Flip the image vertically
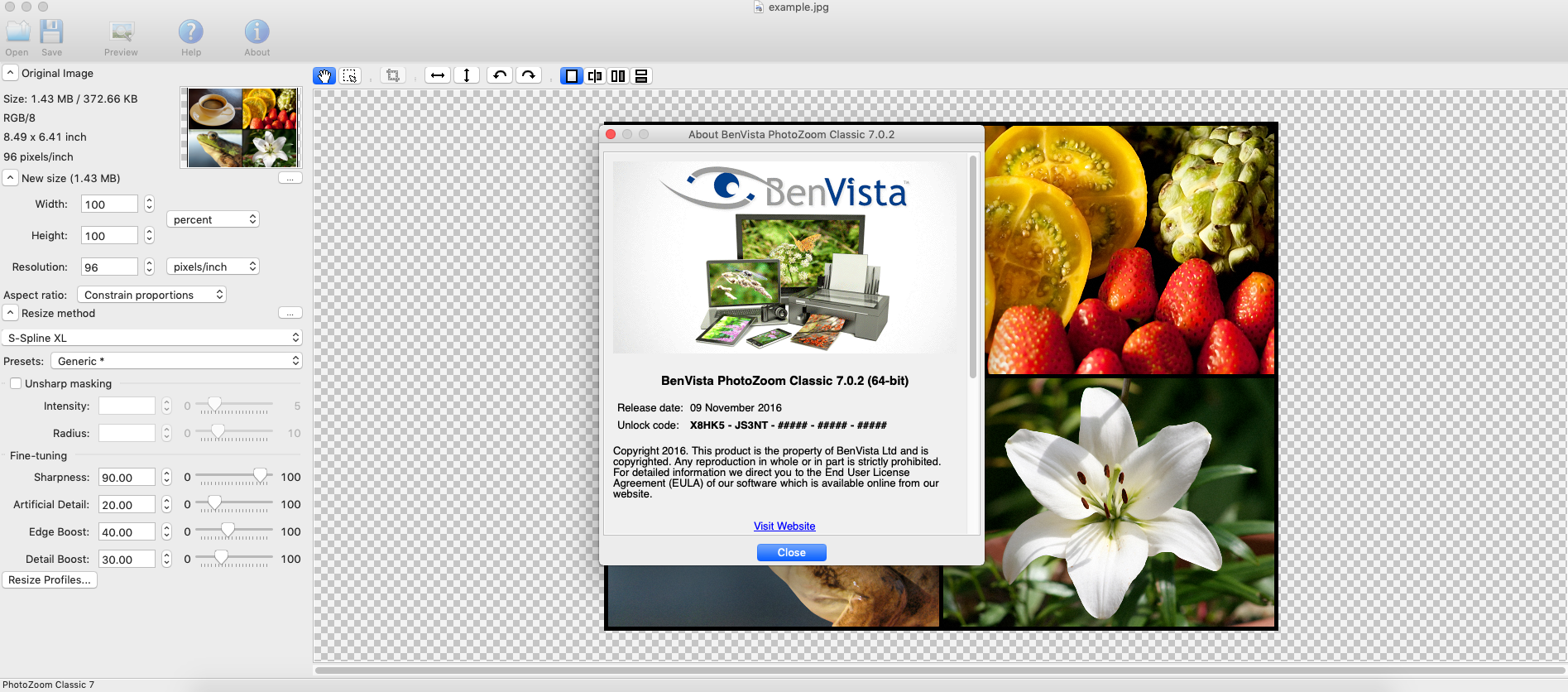 467,75
